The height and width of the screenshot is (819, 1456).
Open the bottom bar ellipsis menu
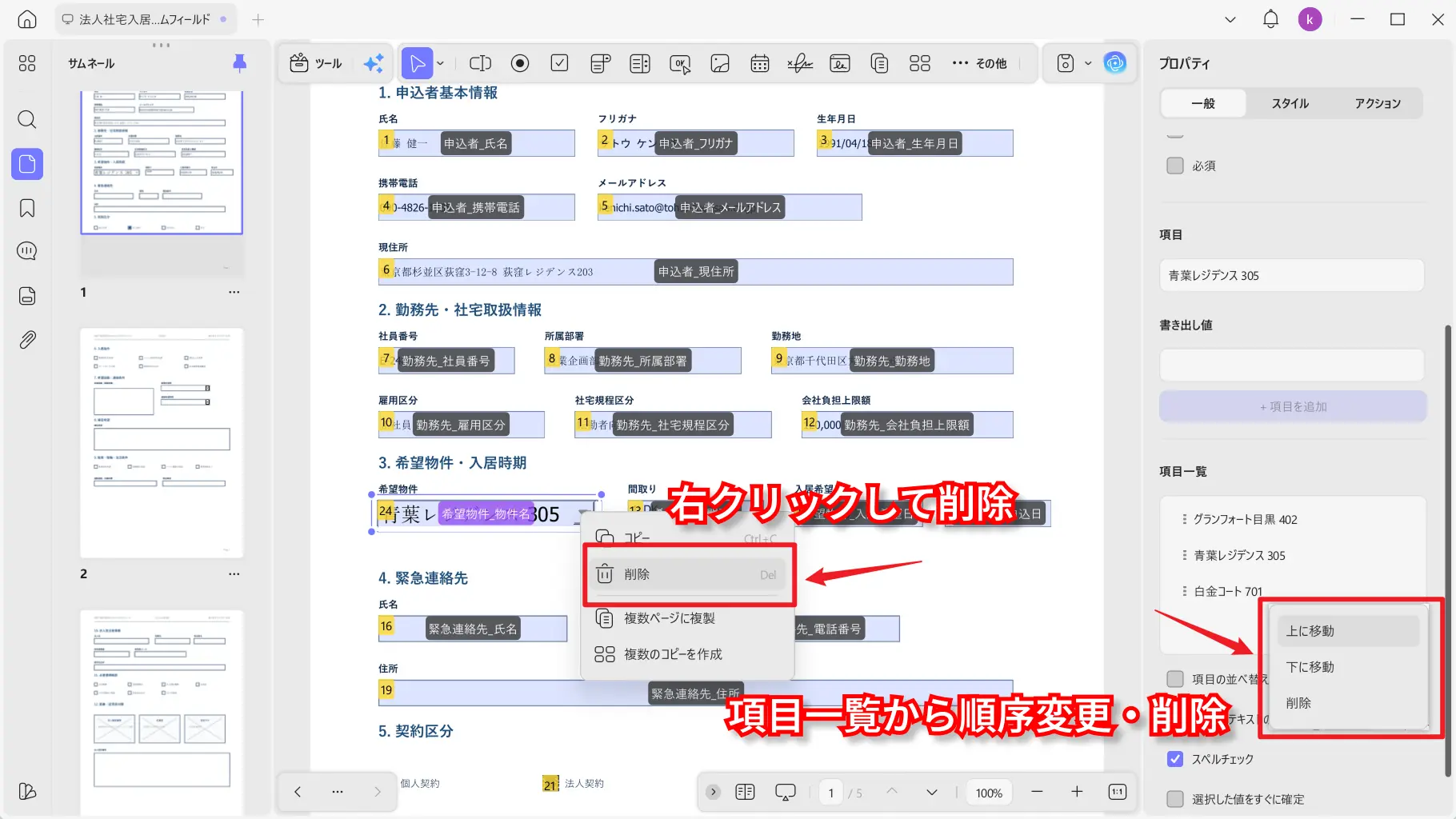pyautogui.click(x=338, y=792)
